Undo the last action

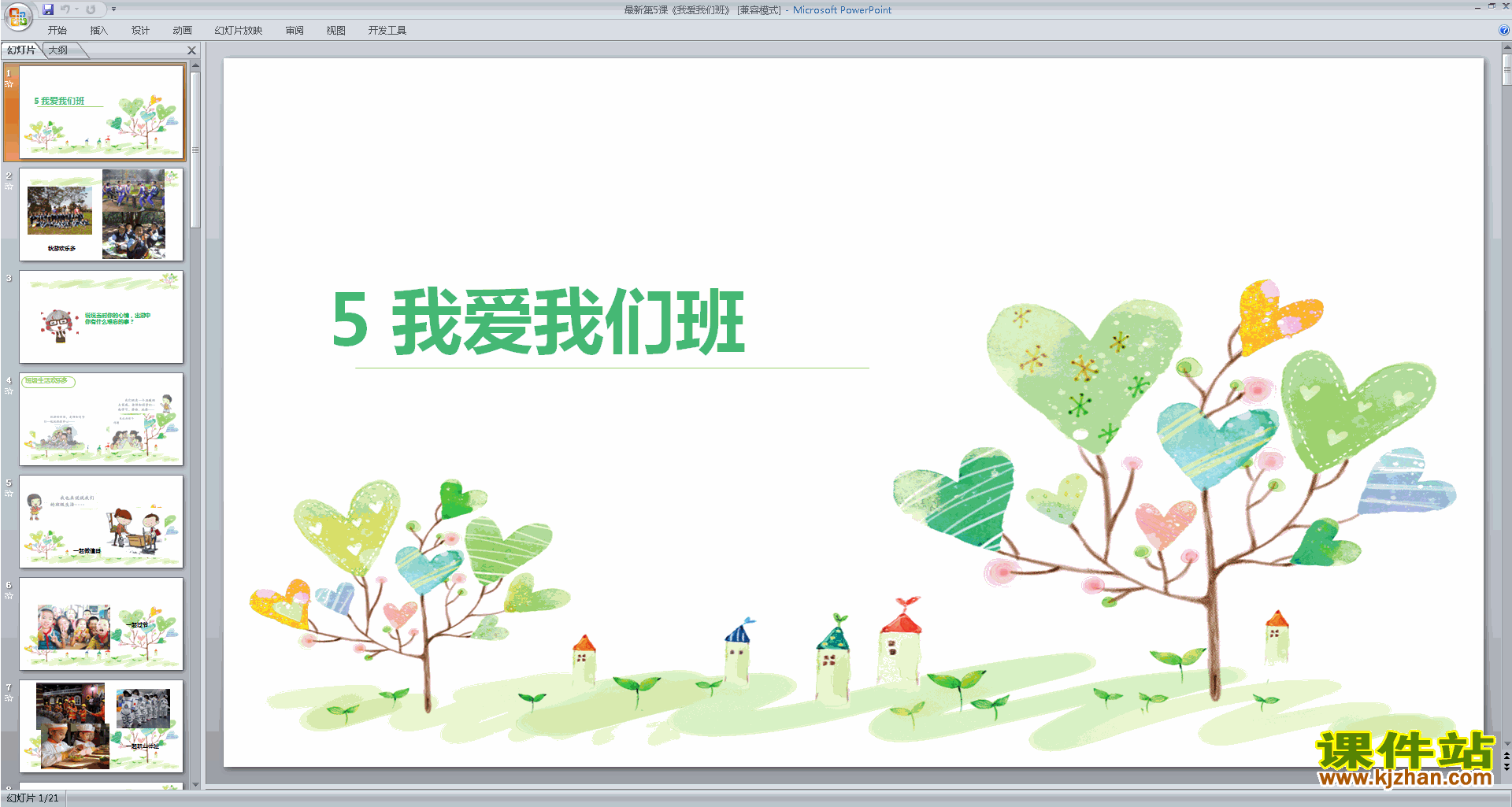click(65, 9)
